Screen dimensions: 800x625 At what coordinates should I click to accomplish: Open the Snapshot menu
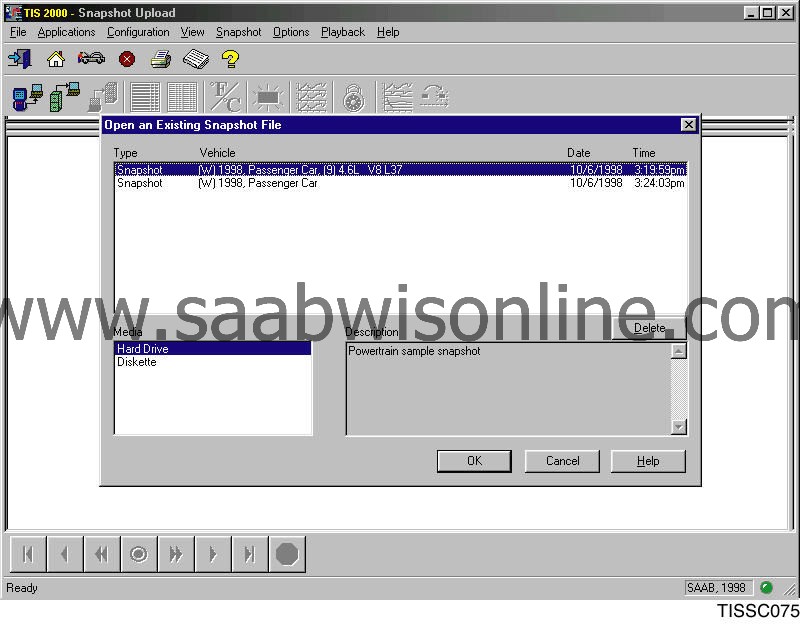pyautogui.click(x=238, y=32)
